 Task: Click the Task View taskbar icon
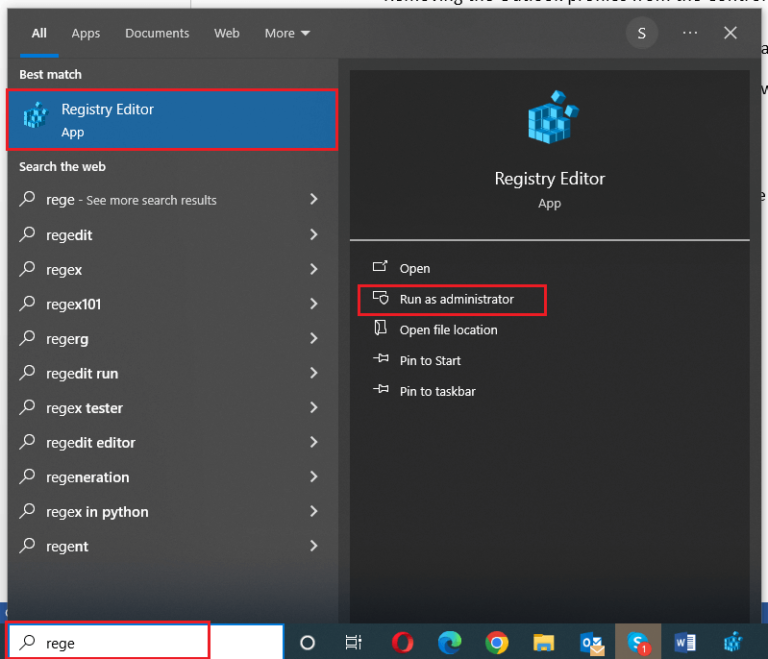click(x=354, y=642)
